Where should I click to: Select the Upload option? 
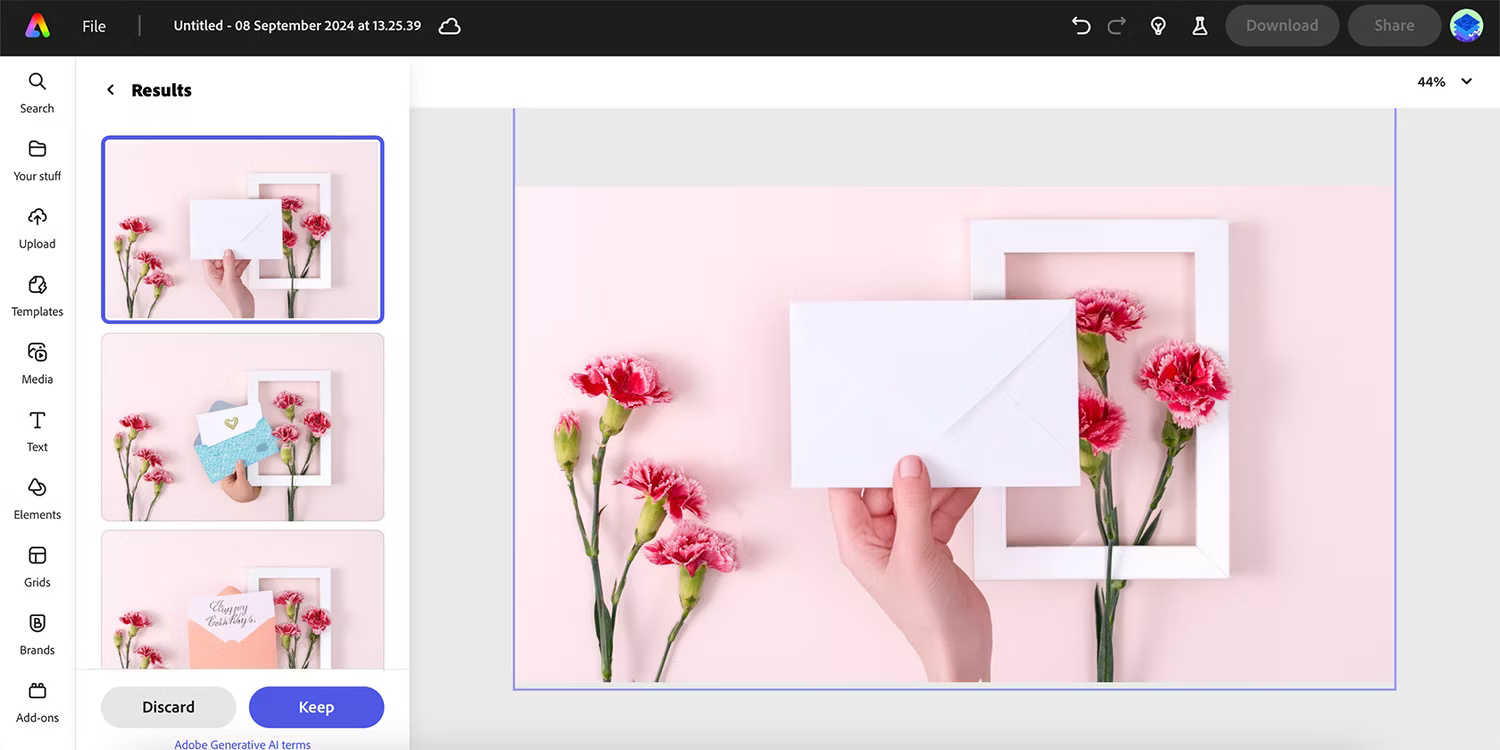coord(37,227)
